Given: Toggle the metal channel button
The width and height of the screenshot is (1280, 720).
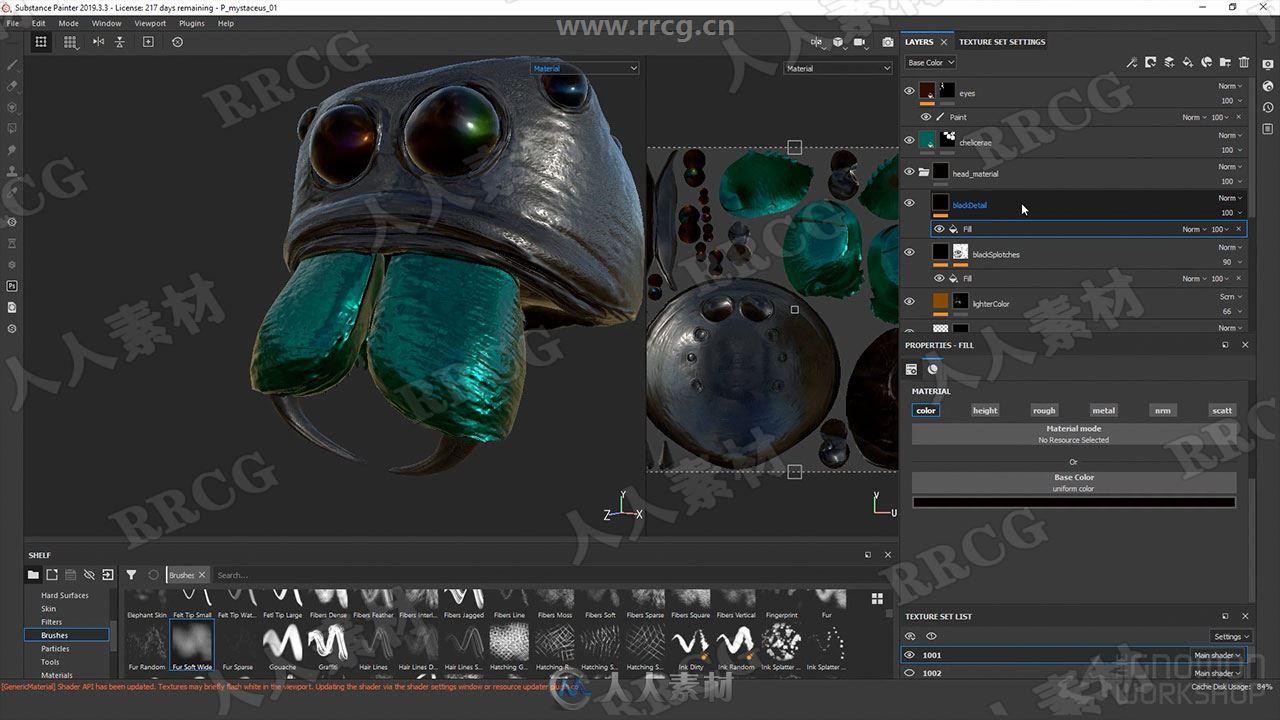Looking at the screenshot, I should coord(1103,410).
